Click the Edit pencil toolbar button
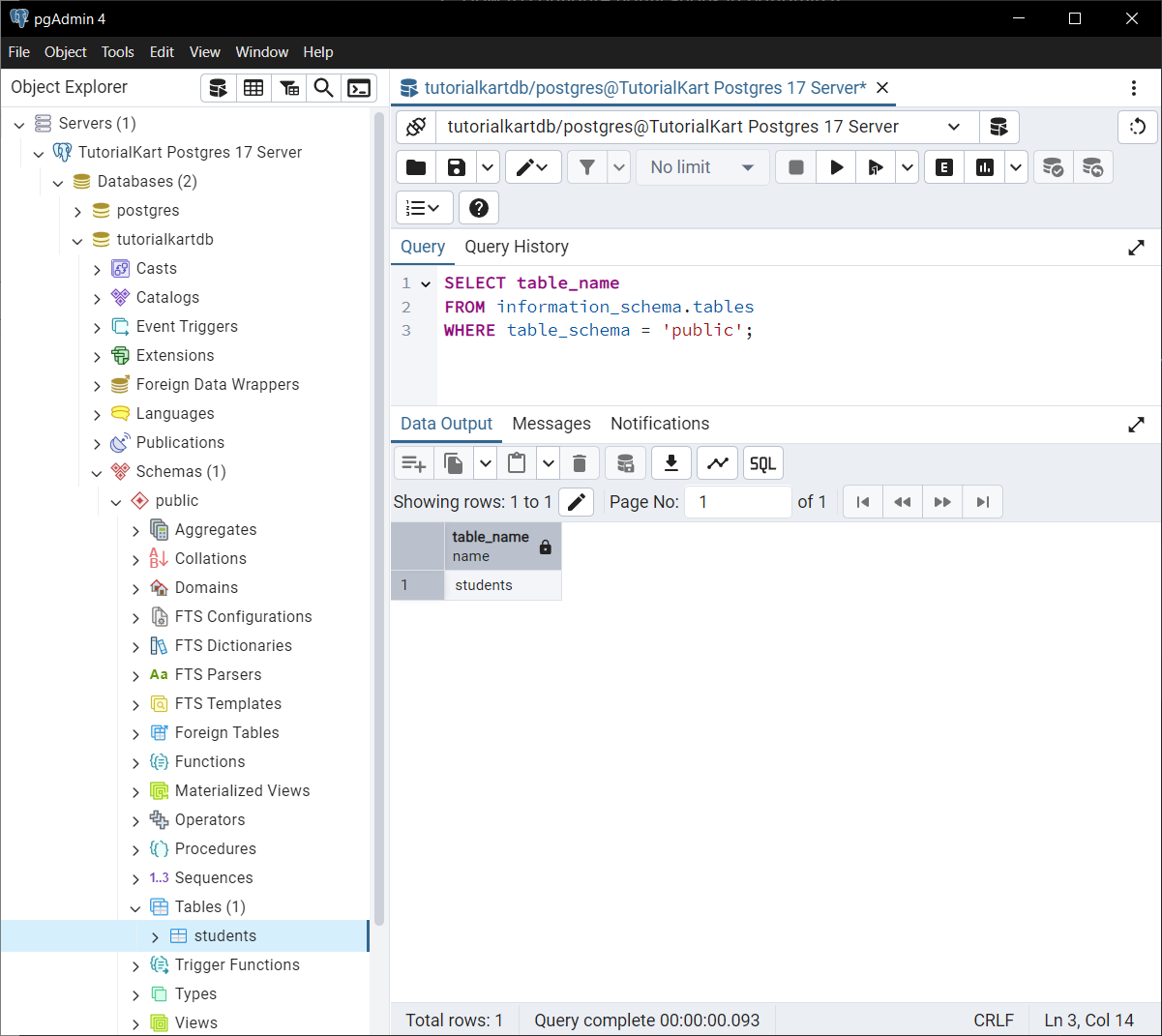 point(533,167)
